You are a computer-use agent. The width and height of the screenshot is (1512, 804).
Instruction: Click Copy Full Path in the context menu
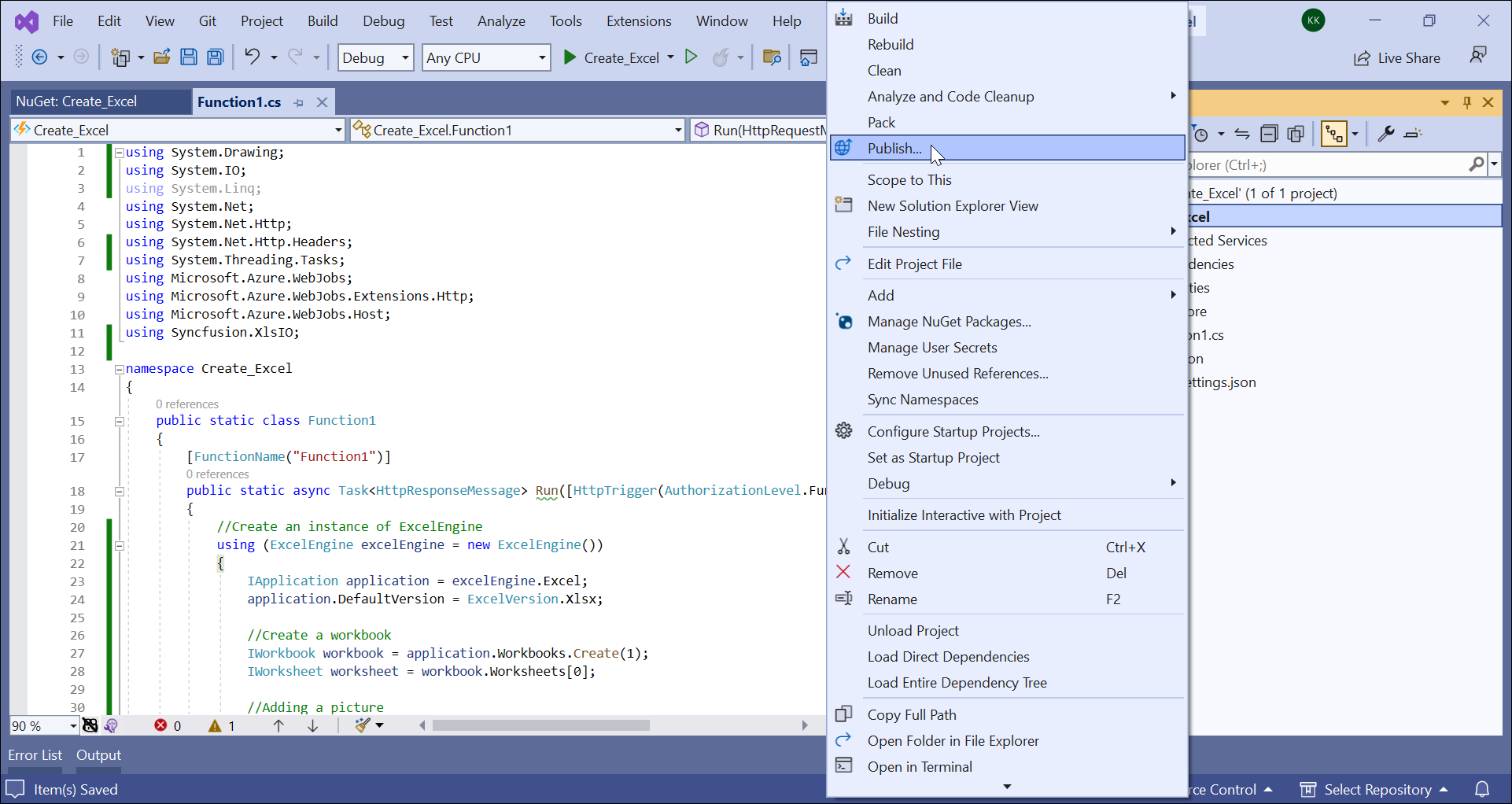point(1007,714)
